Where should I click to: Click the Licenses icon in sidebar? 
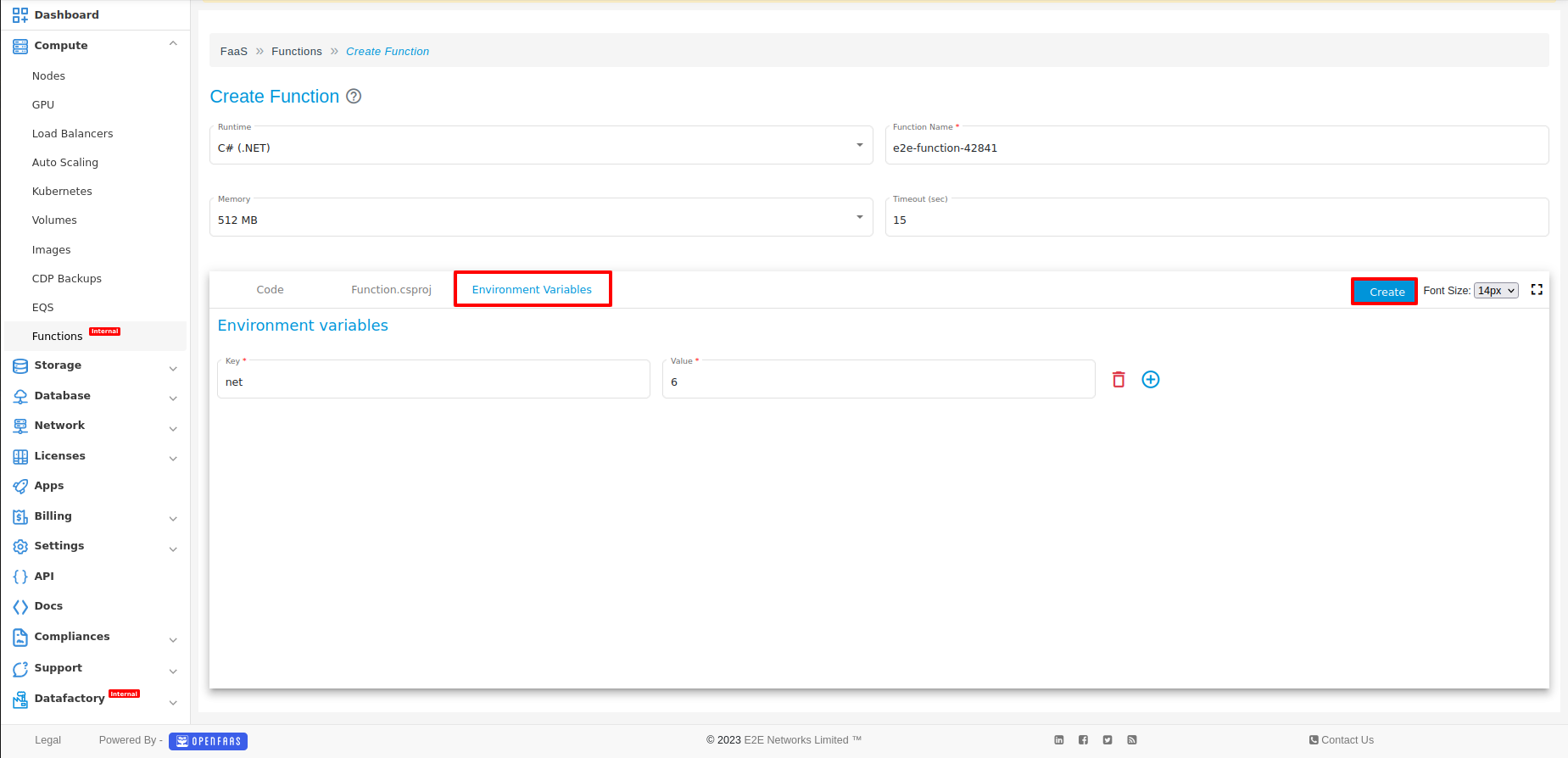coord(20,456)
